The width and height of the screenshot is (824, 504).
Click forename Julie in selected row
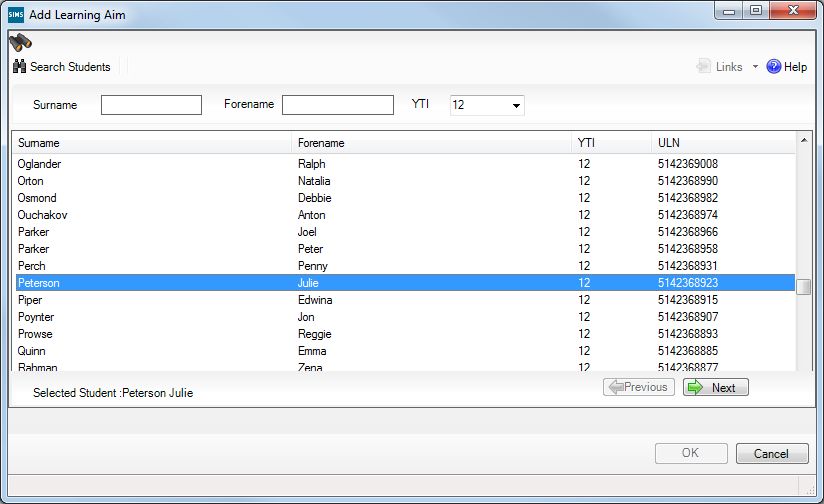pos(308,283)
